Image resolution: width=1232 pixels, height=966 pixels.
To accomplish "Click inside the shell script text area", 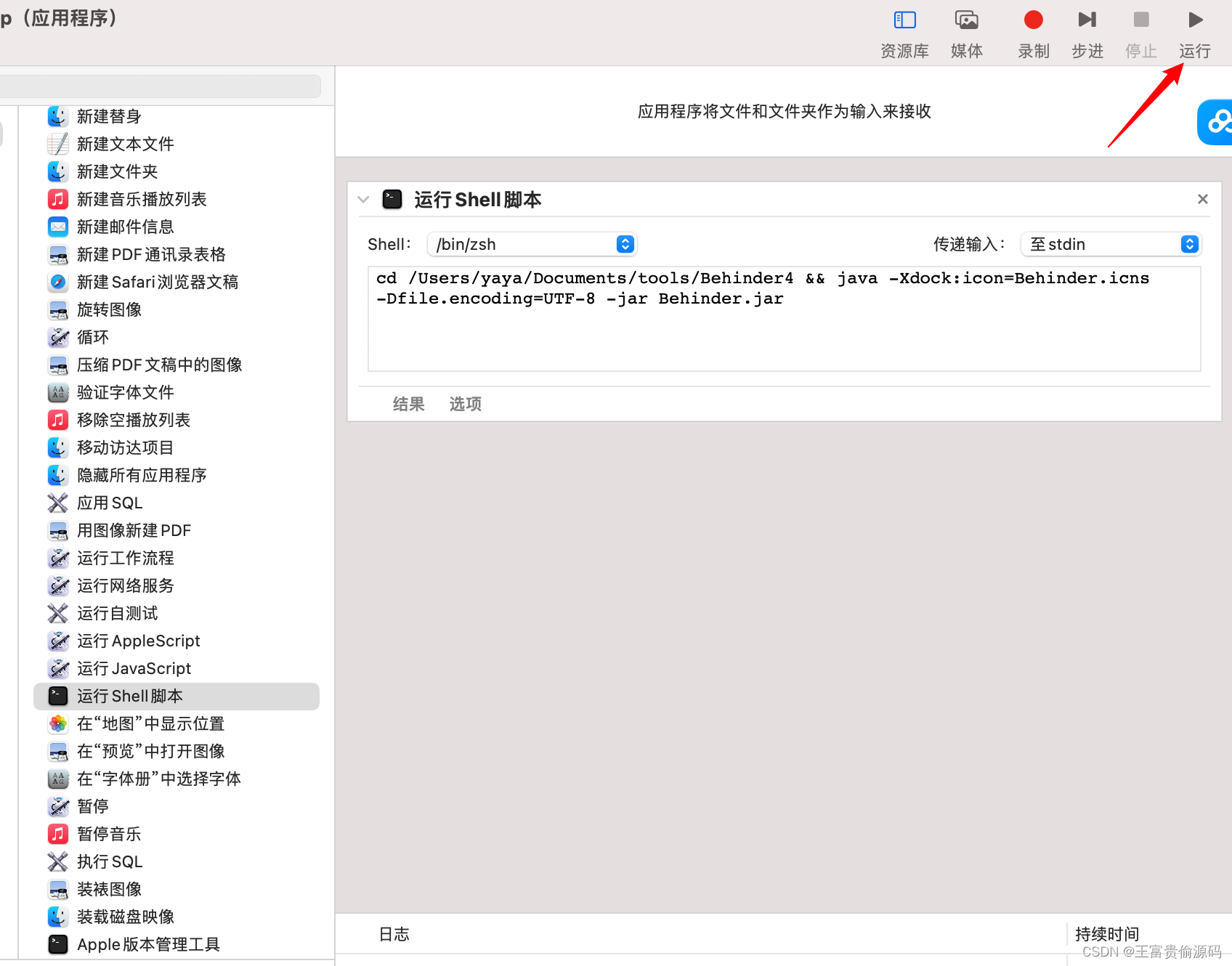I will pos(784,319).
